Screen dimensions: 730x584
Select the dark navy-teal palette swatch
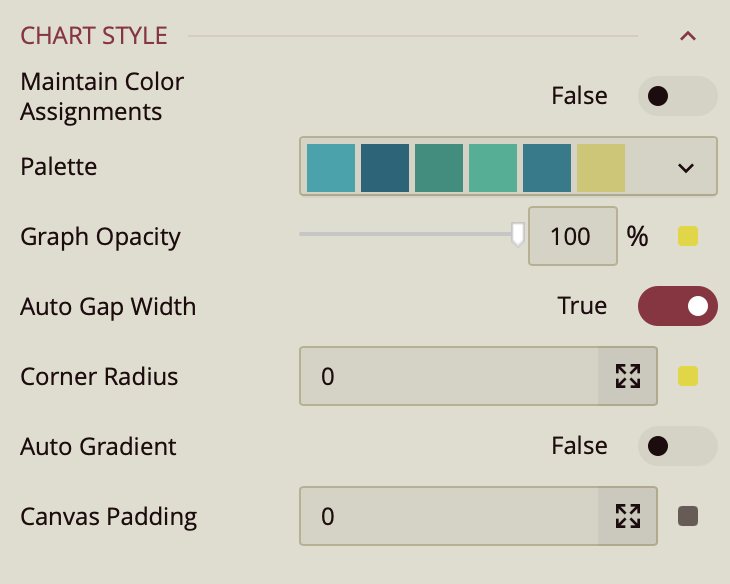click(x=385, y=167)
